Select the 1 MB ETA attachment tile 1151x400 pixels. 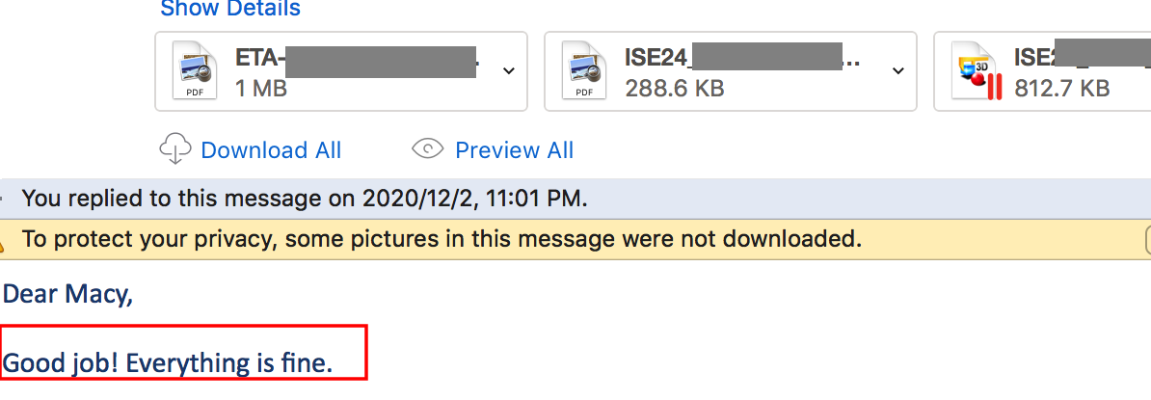point(341,71)
